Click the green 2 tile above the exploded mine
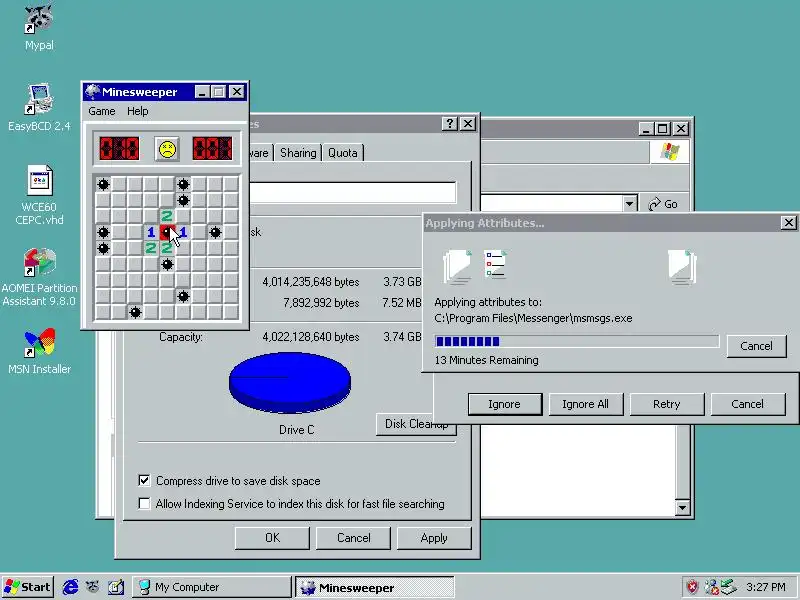The width and height of the screenshot is (800, 600). [167, 216]
